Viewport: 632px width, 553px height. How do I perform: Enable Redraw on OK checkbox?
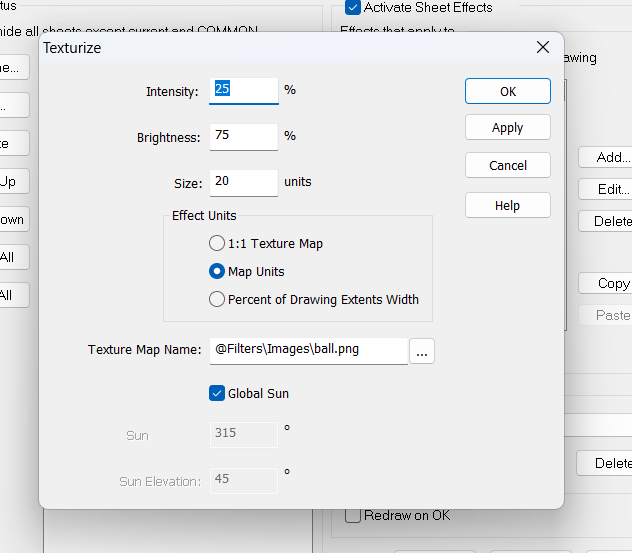coord(352,515)
